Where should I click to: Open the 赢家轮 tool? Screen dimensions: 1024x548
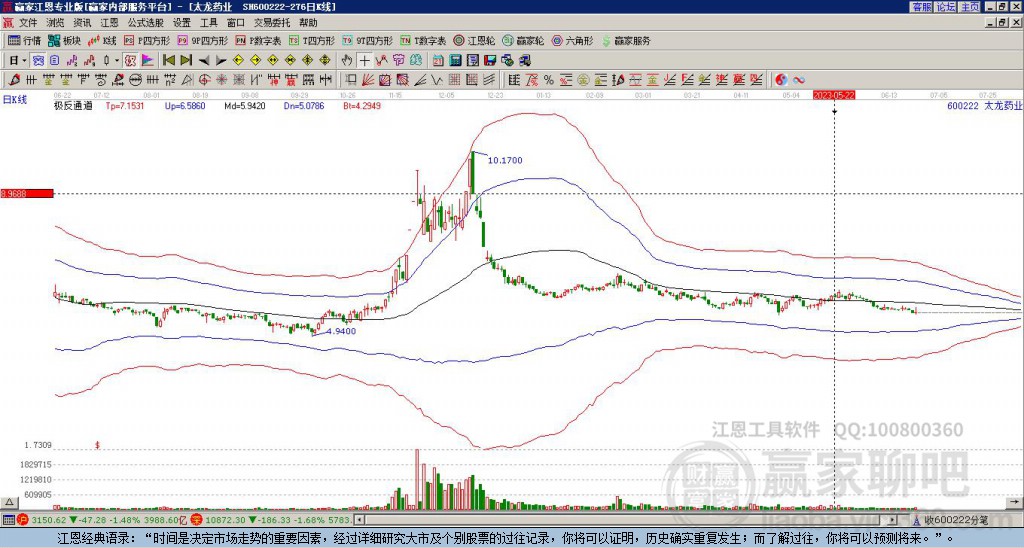pyautogui.click(x=523, y=40)
